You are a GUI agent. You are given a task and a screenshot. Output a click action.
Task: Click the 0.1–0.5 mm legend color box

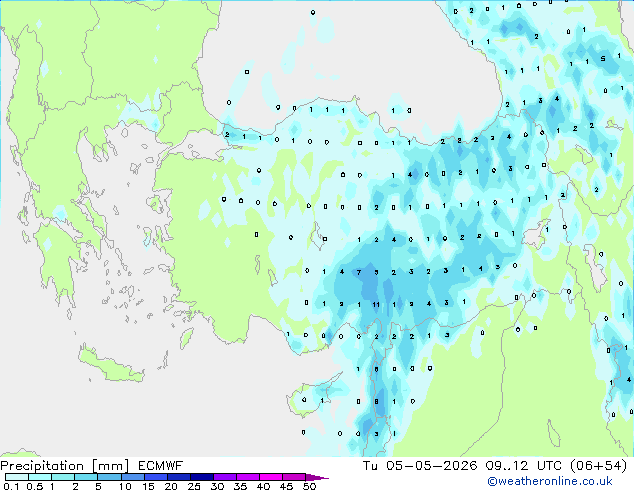[17, 477]
